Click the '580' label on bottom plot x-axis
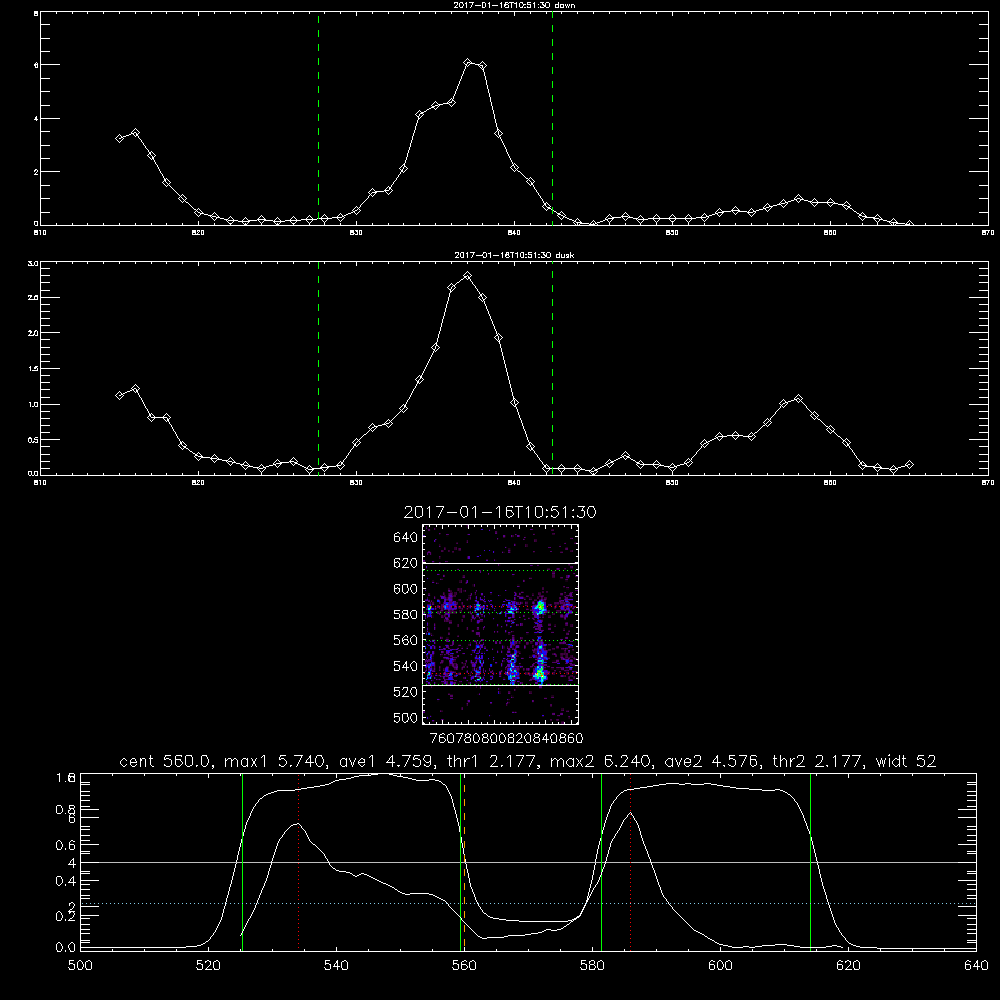Screen dimensions: 1000x1000 (x=592, y=966)
